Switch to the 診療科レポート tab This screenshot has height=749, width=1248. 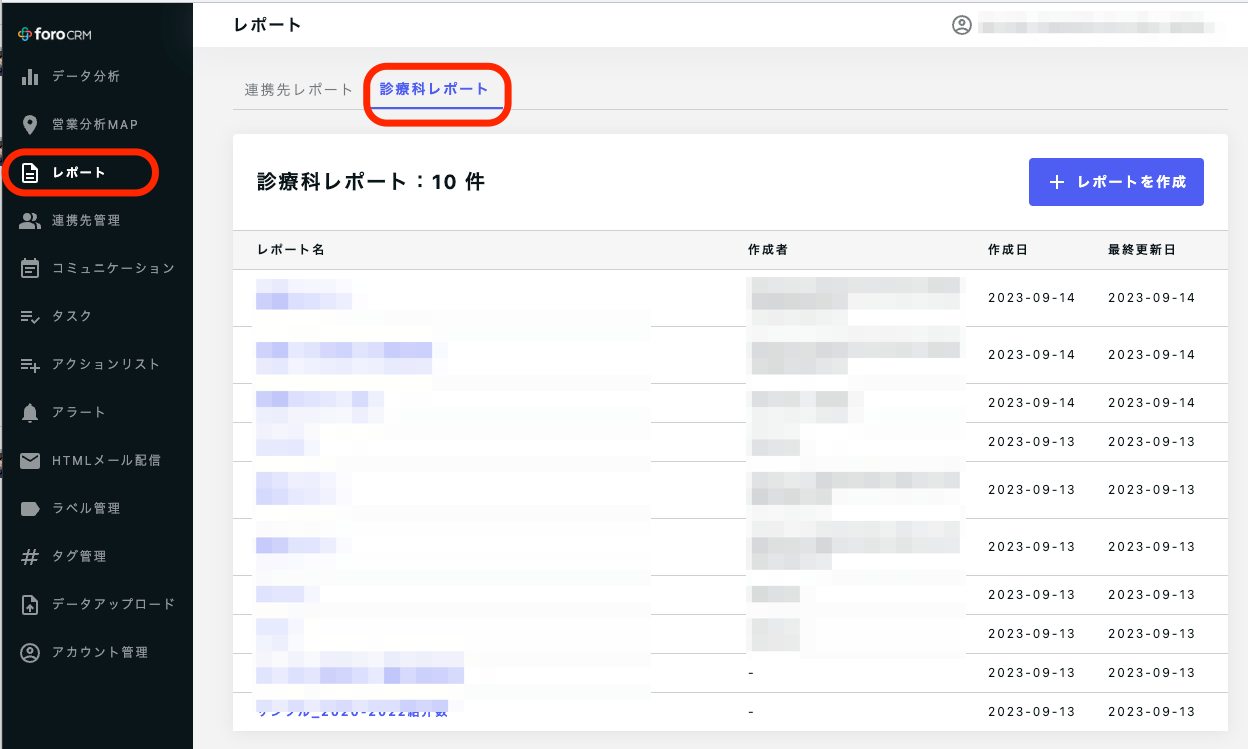pos(434,90)
